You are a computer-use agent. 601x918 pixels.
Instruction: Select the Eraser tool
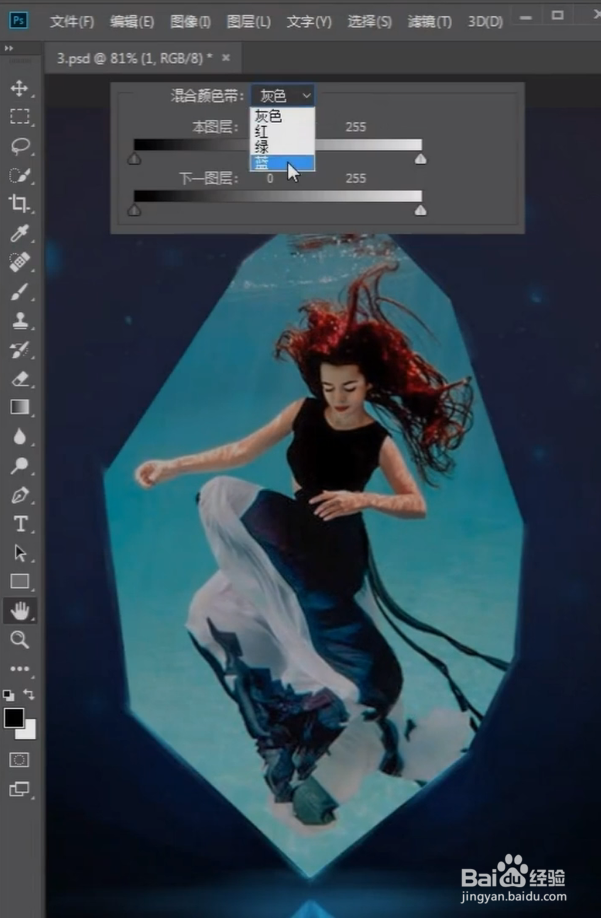(19, 379)
